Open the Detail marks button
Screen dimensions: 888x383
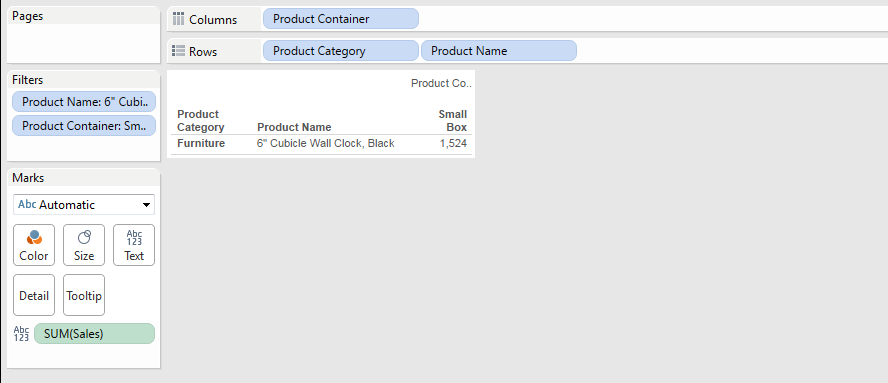[34, 295]
